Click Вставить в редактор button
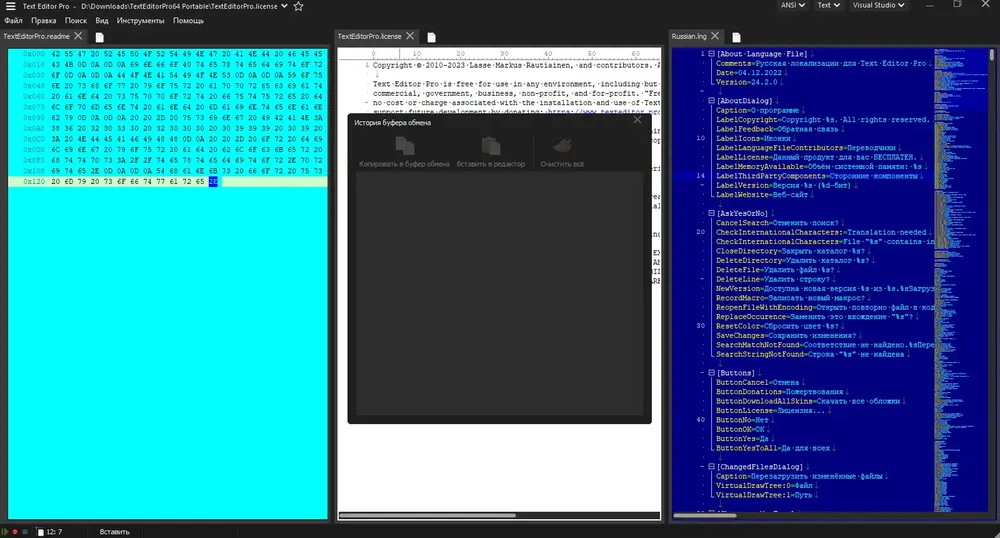The height and width of the screenshot is (538, 1000). point(490,152)
